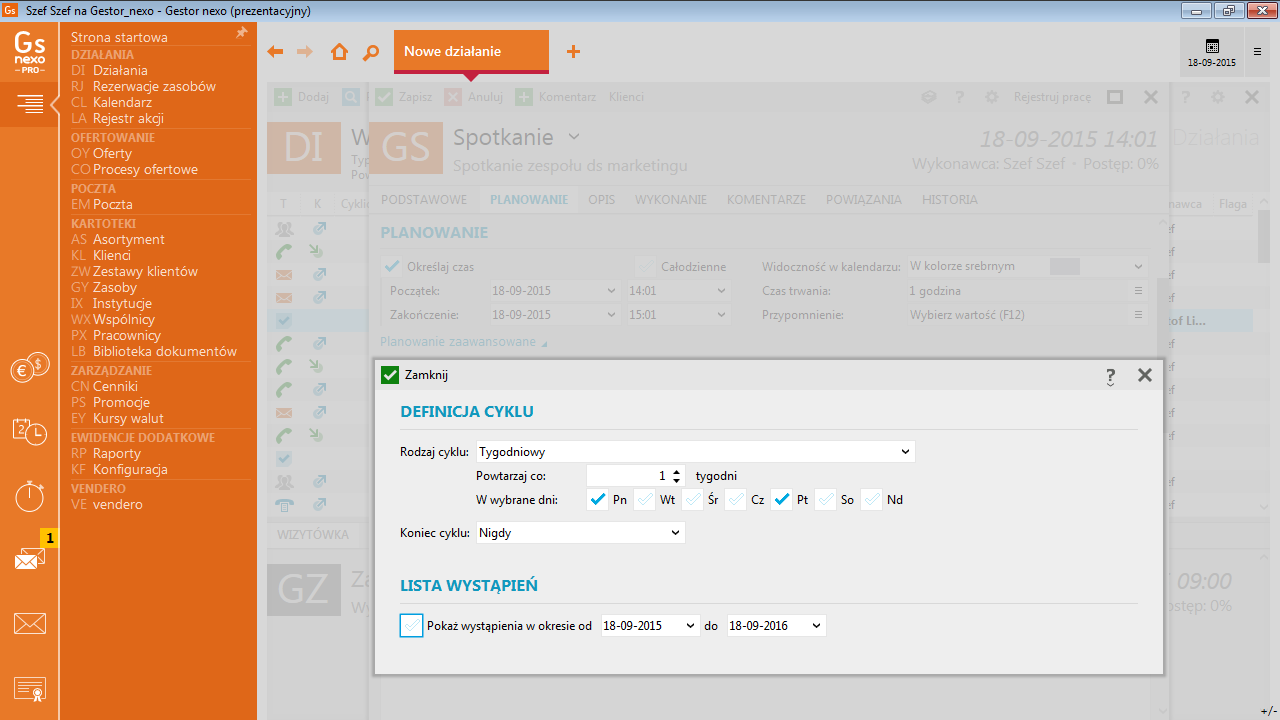Toggle the Wt weekday checkbox
The image size is (1280, 720).
coord(645,500)
